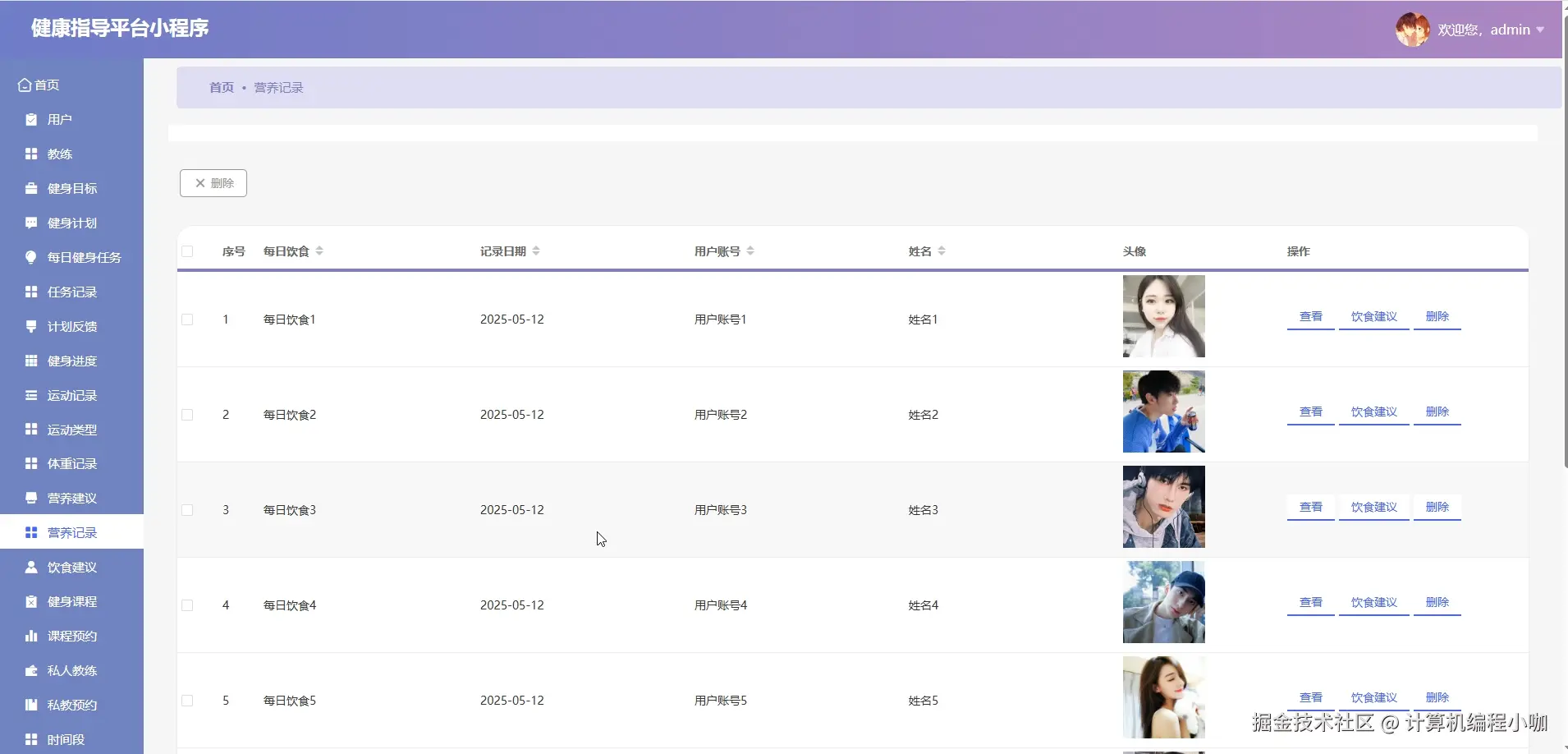Click 查看 for row 每日饮食4
This screenshot has height=754, width=1568.
(x=1311, y=603)
